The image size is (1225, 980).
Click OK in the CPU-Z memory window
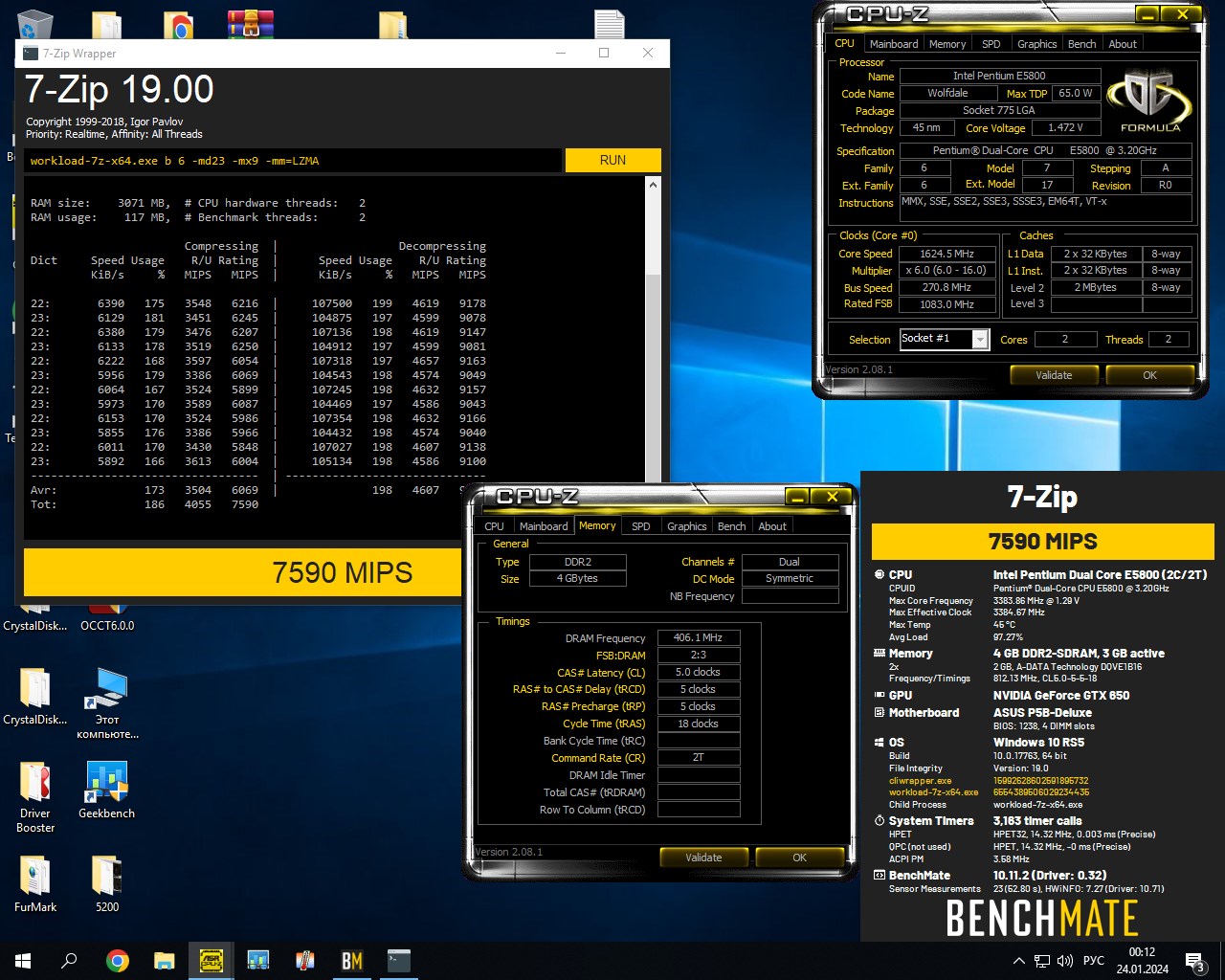click(799, 857)
